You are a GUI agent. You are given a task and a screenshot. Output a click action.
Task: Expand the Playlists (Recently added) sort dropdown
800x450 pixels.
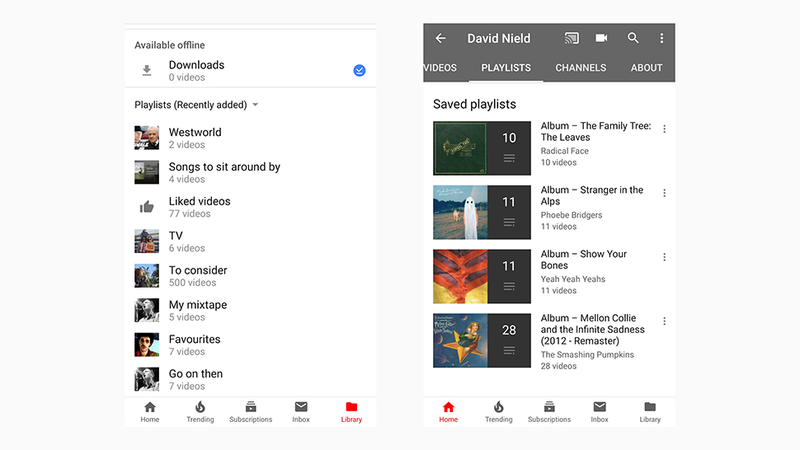coord(196,105)
